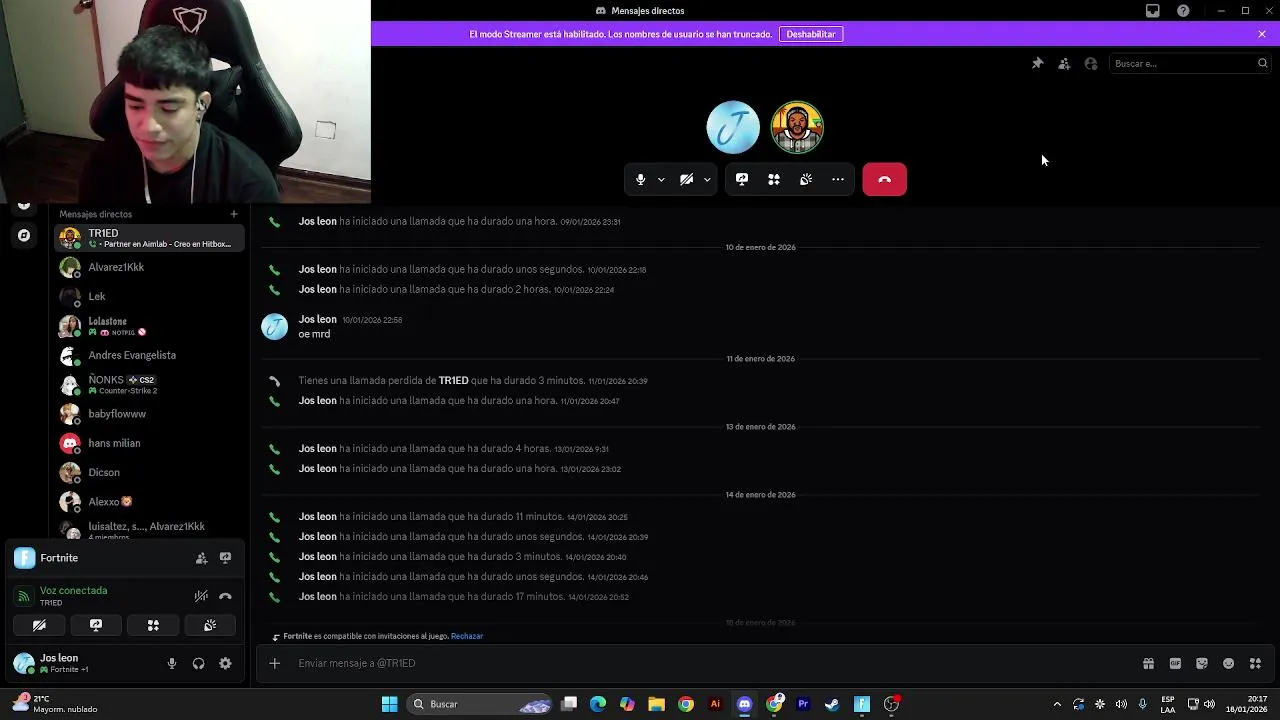Viewport: 1280px width, 720px height.
Task: Open camera options dropdown arrow in call
Action: (x=707, y=180)
